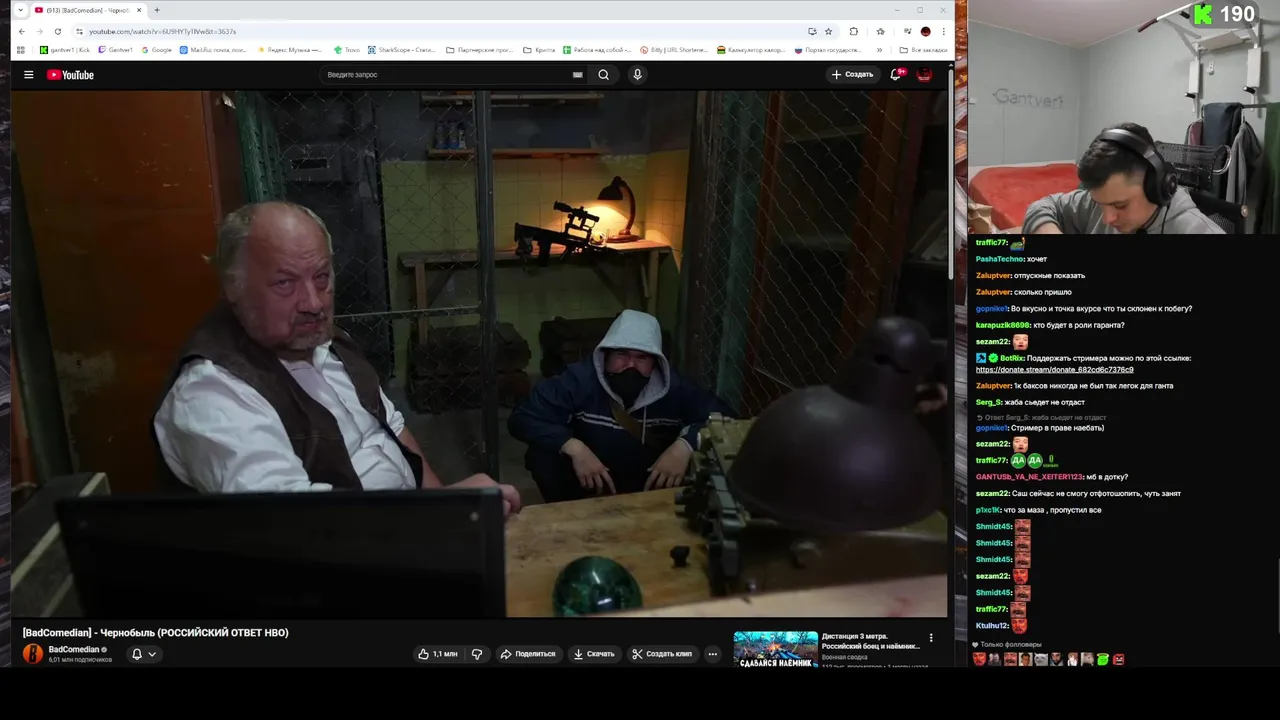This screenshot has width=1280, height=720.
Task: Go to the YouTube home logo
Action: (x=70, y=75)
